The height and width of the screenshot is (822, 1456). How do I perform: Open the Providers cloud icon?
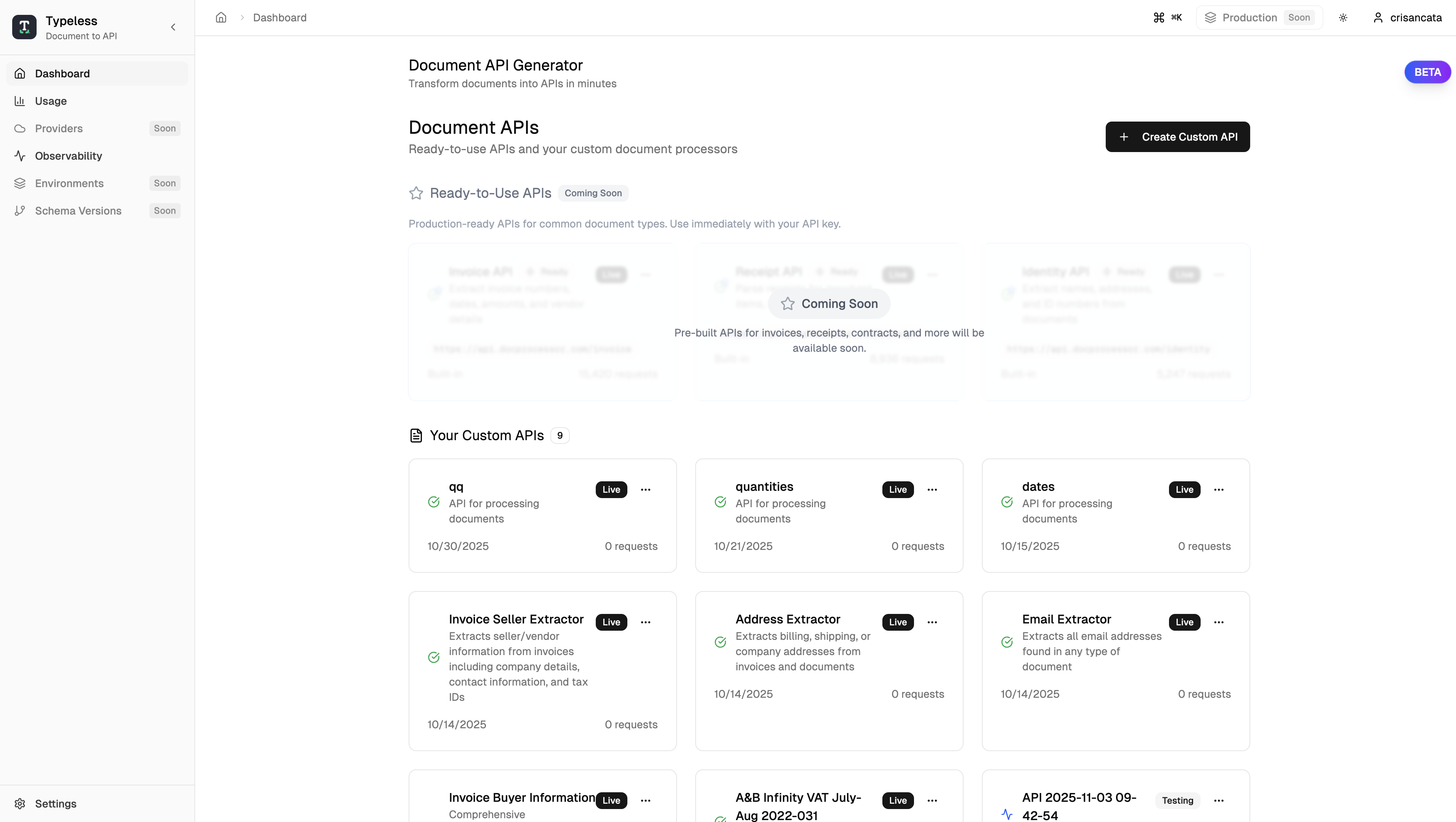(x=20, y=128)
